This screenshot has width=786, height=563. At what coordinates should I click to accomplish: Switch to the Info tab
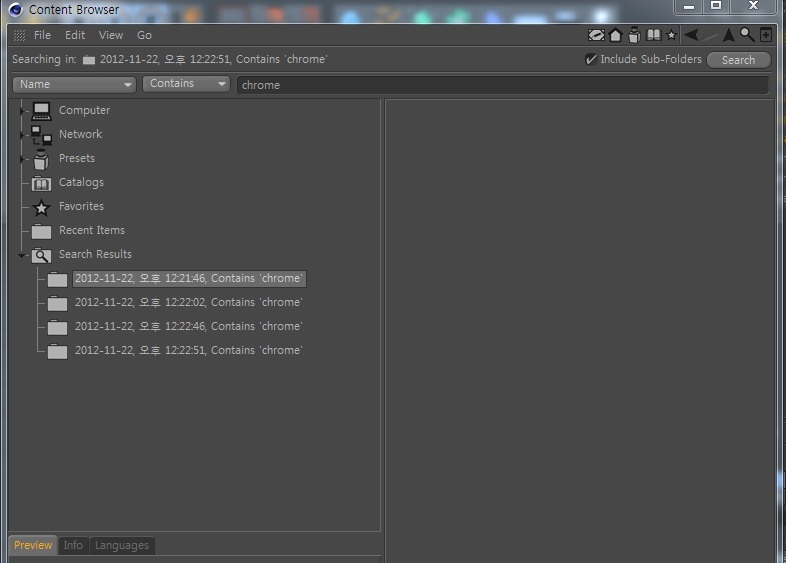73,545
